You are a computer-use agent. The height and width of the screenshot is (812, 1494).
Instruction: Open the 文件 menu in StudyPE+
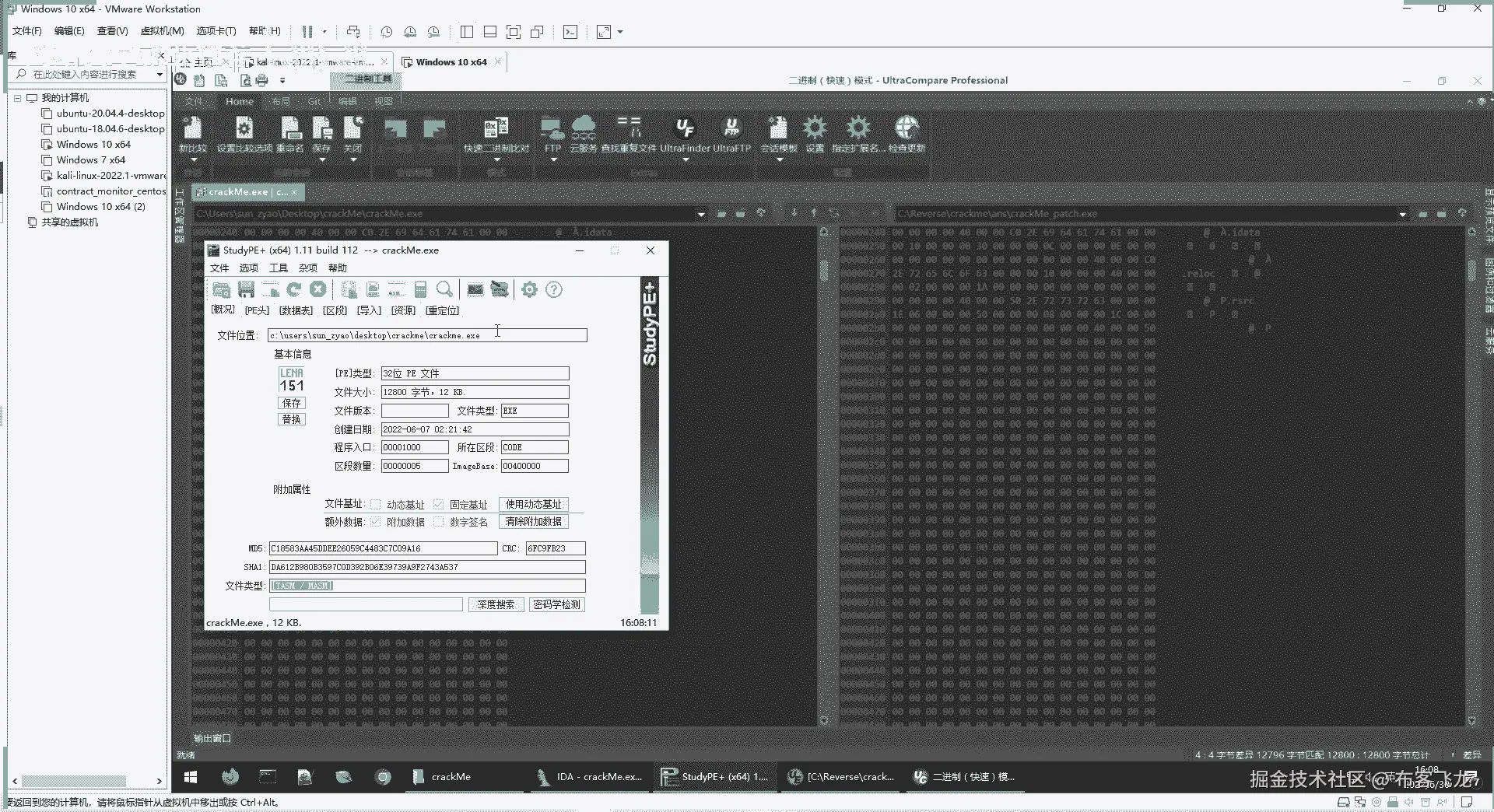(x=219, y=268)
